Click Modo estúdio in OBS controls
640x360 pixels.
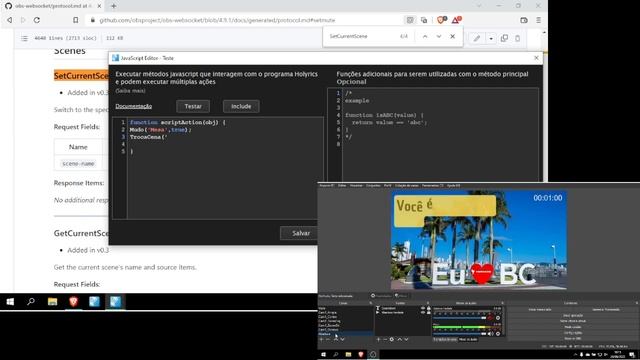573,327
